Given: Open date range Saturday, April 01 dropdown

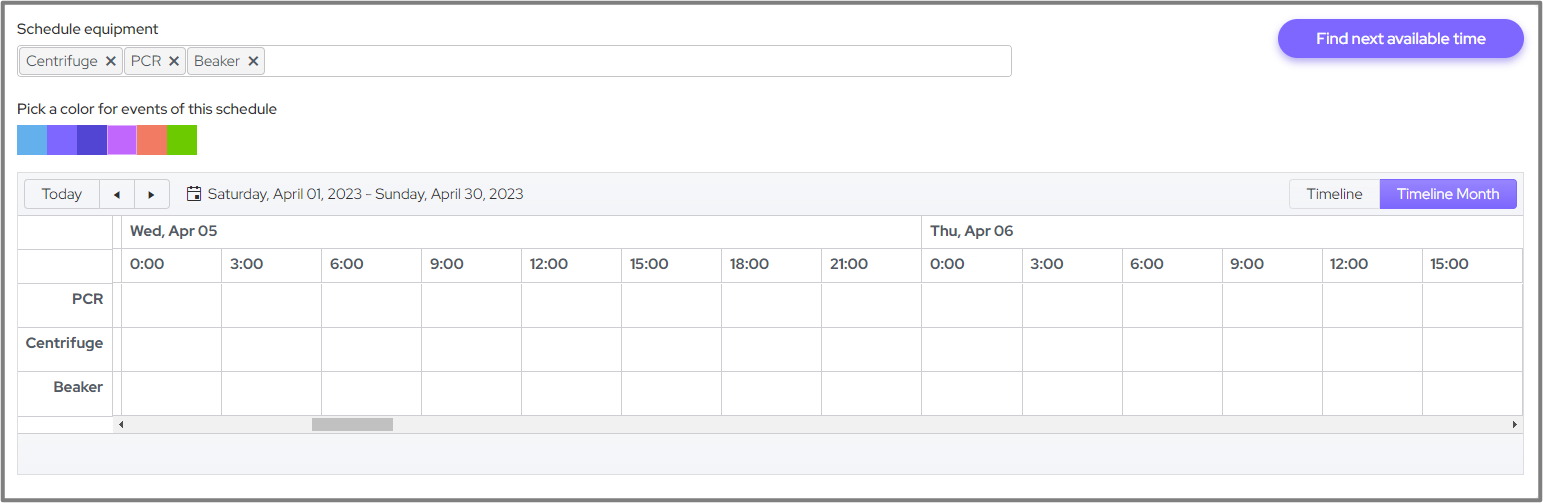Looking at the screenshot, I should [x=365, y=194].
